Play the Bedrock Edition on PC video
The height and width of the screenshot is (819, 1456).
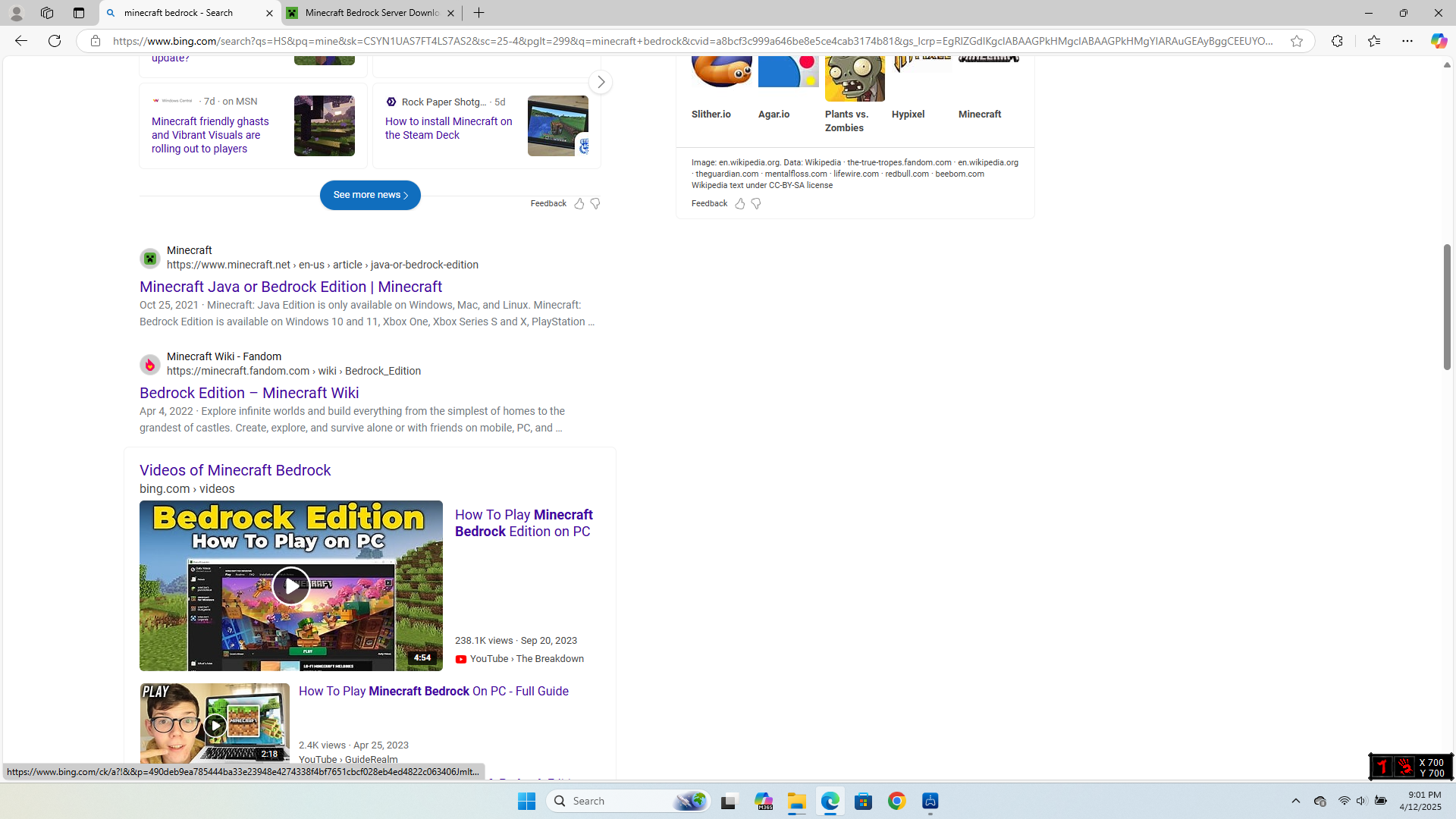[291, 585]
